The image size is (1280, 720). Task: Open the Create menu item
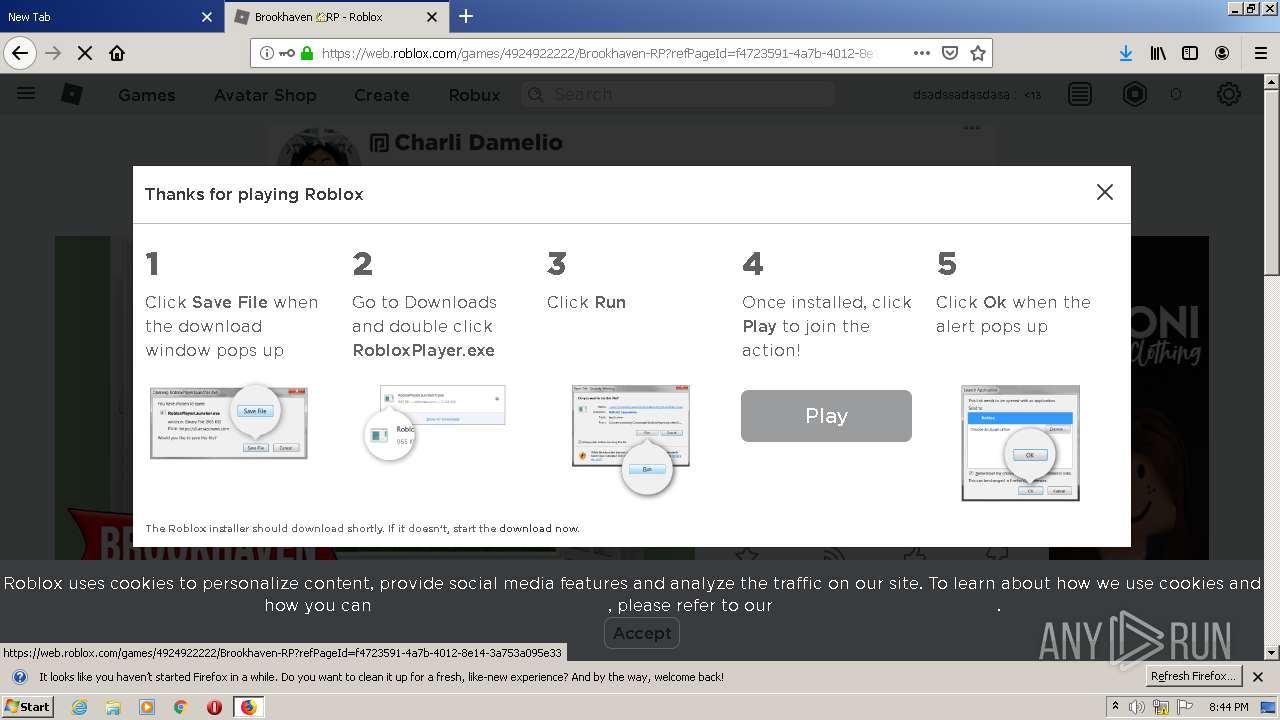click(x=382, y=95)
